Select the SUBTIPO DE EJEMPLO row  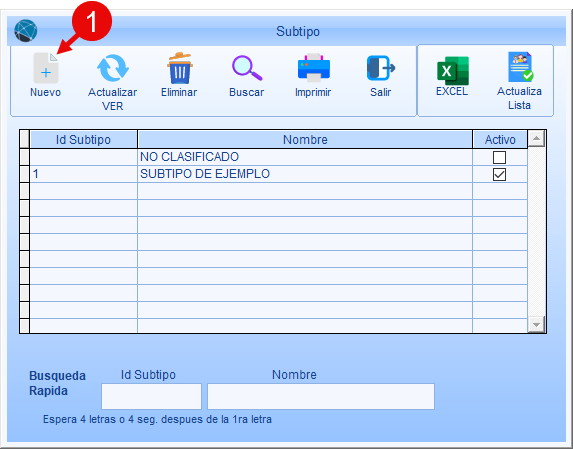[278, 174]
